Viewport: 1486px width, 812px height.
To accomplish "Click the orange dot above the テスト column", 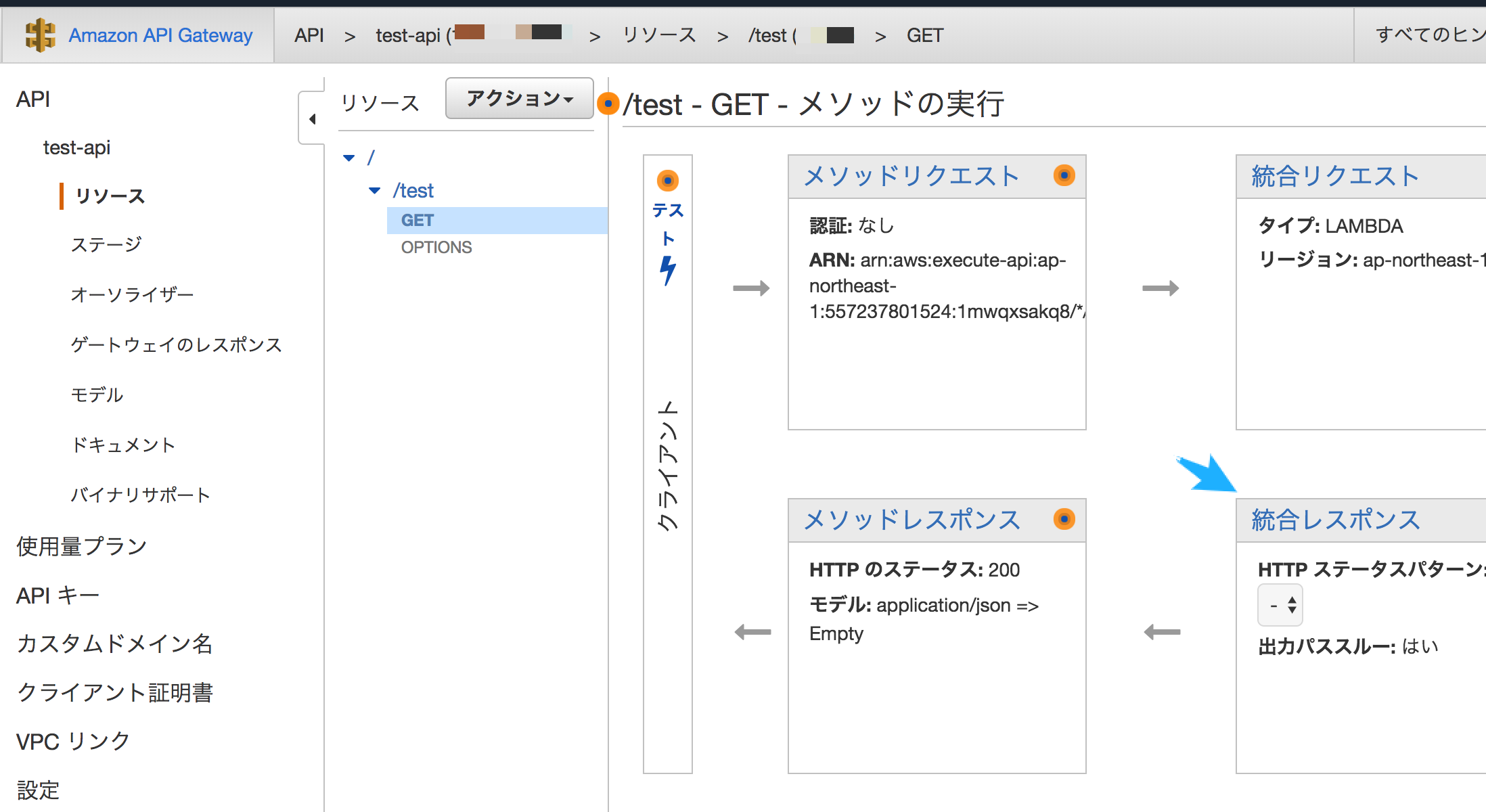I will tap(669, 181).
